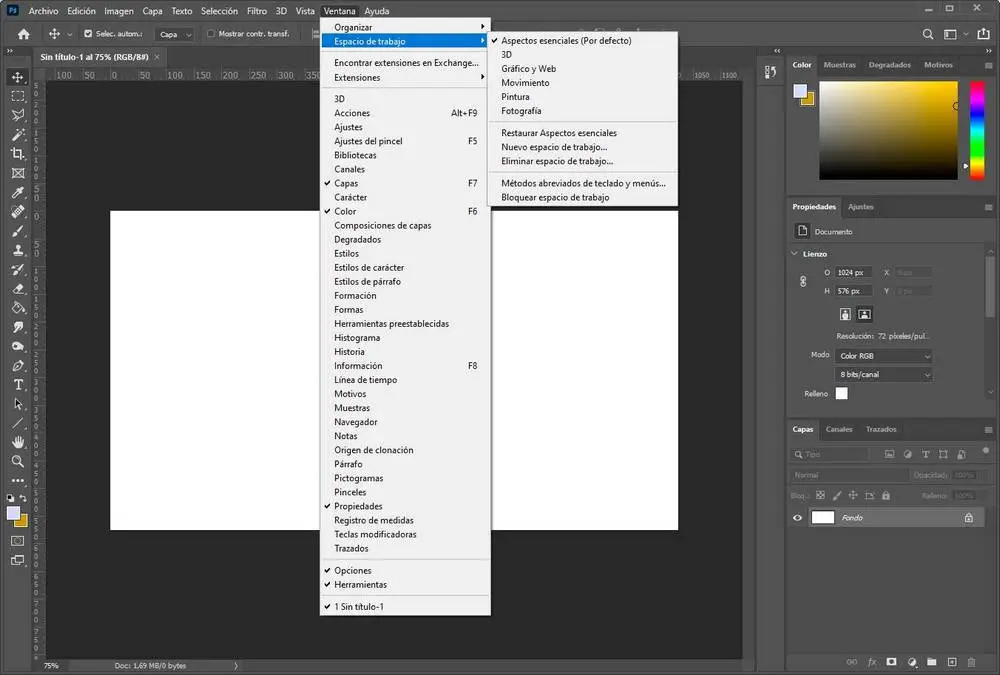Viewport: 1000px width, 675px height.
Task: Select the Magic Wand tool
Action: click(x=17, y=135)
